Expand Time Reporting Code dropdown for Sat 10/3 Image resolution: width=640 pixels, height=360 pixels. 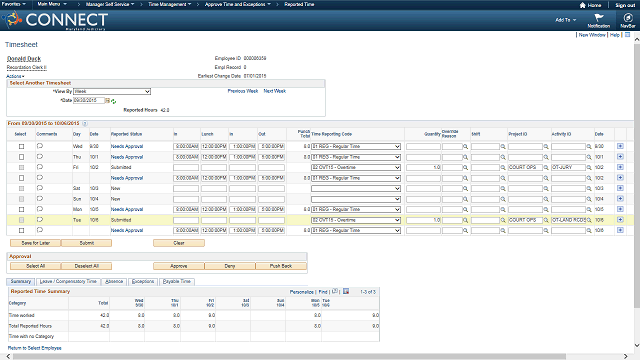356,189
